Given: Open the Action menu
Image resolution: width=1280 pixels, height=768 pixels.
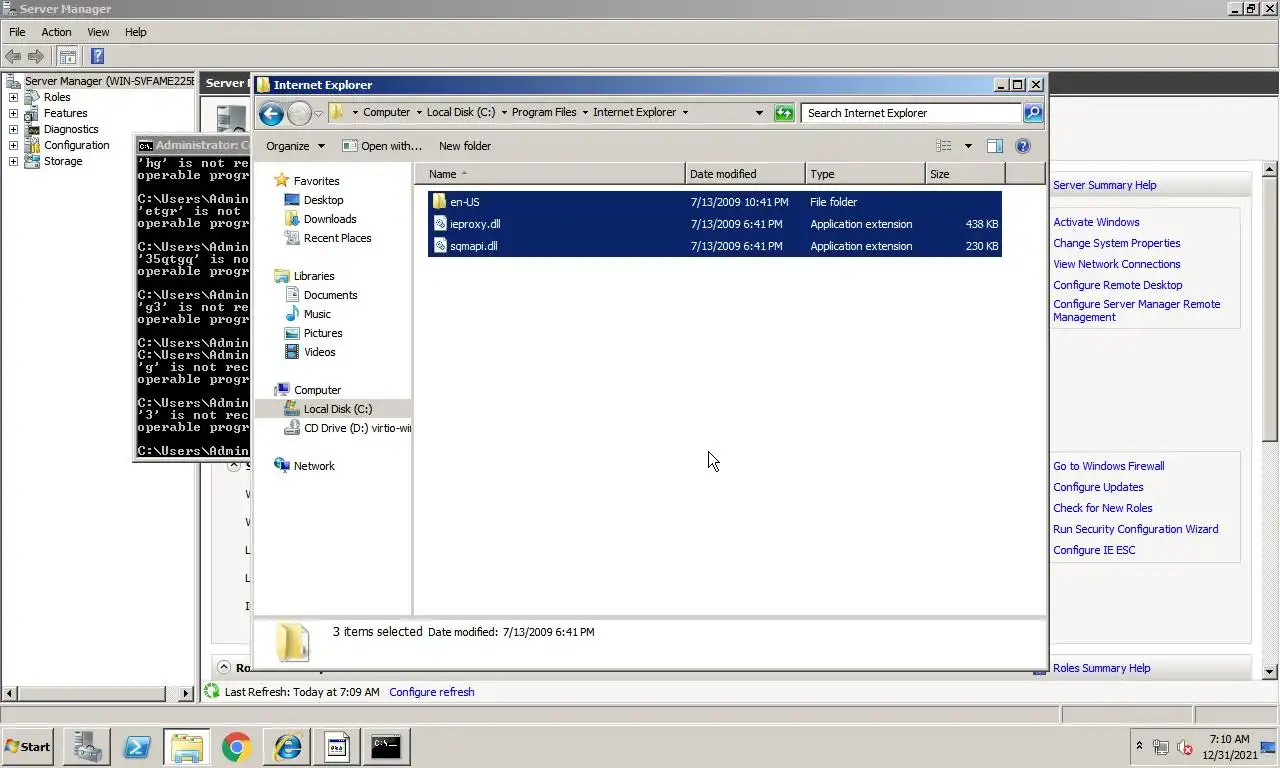Looking at the screenshot, I should point(56,32).
